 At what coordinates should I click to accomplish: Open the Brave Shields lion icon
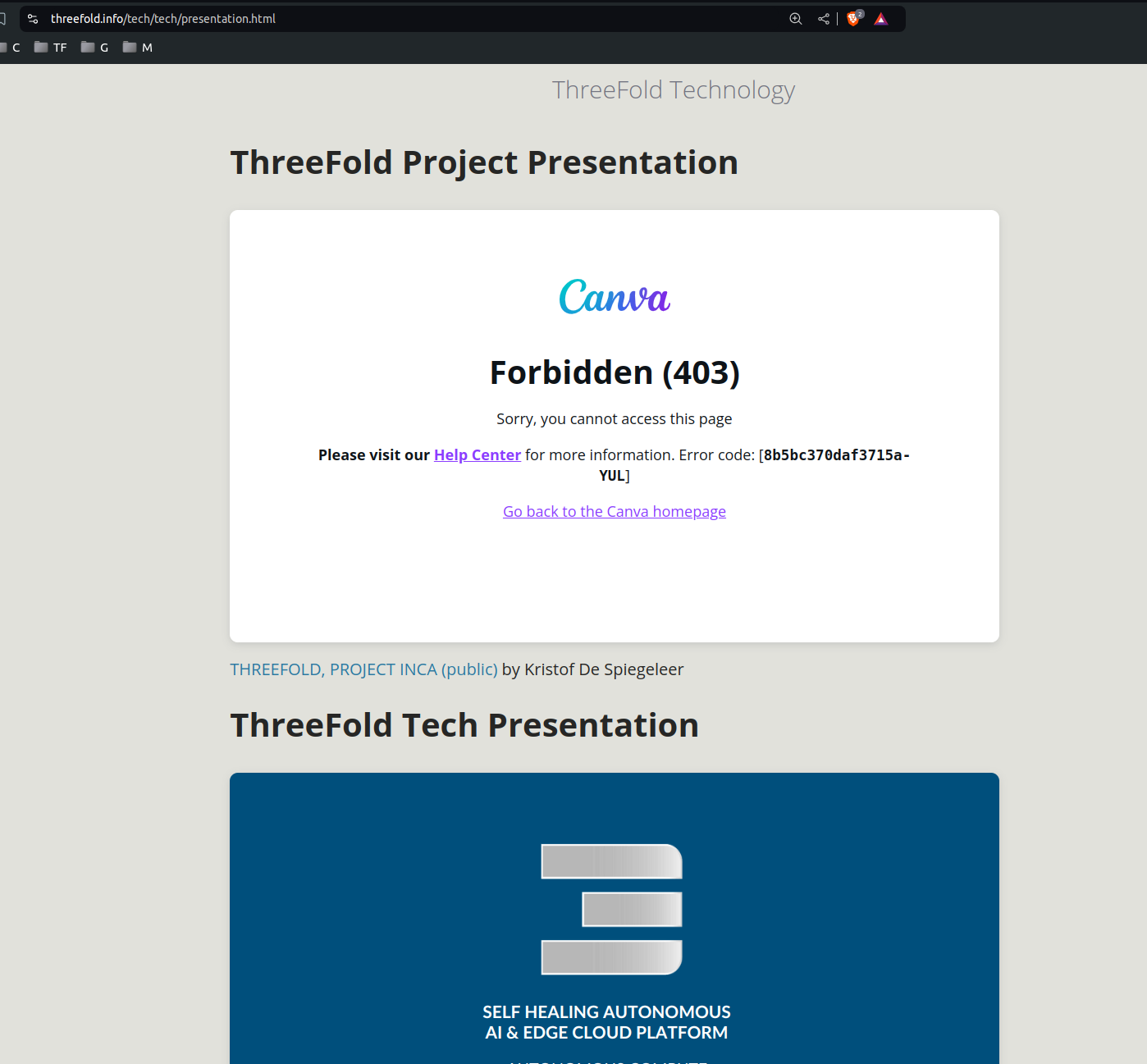pos(853,19)
